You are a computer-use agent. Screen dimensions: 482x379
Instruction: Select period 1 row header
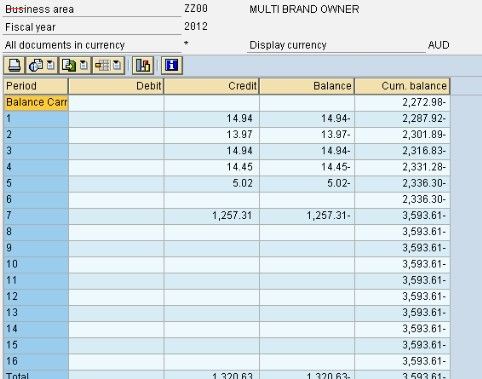pyautogui.click(x=36, y=119)
